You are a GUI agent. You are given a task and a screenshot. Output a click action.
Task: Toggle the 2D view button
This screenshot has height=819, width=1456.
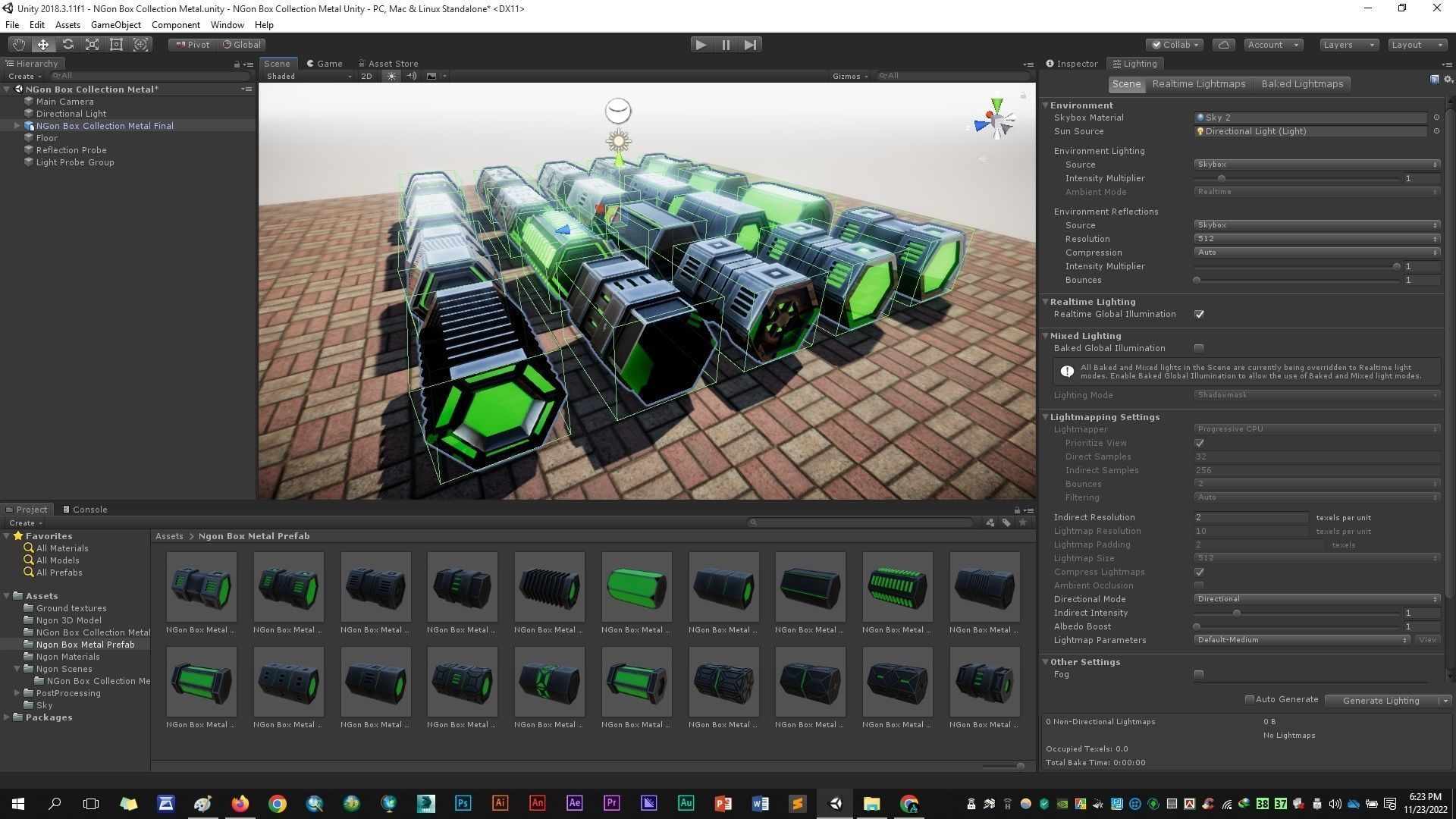point(367,76)
